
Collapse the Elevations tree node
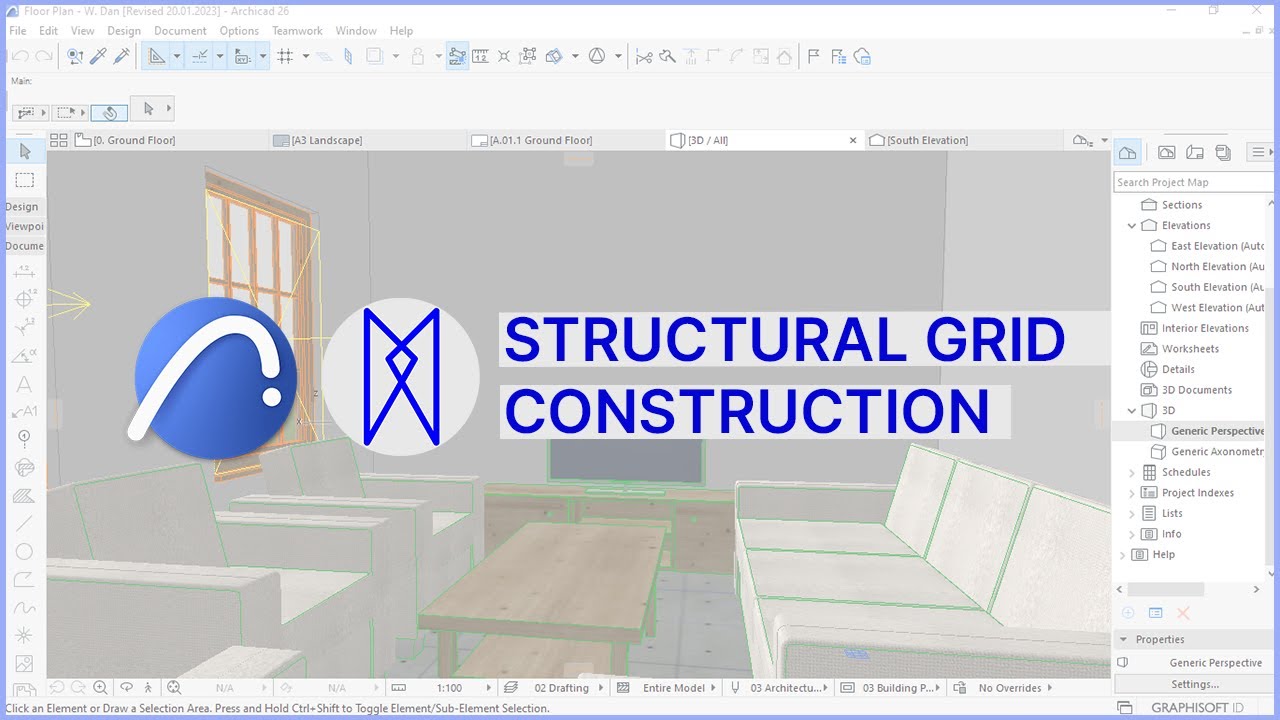click(x=1132, y=226)
